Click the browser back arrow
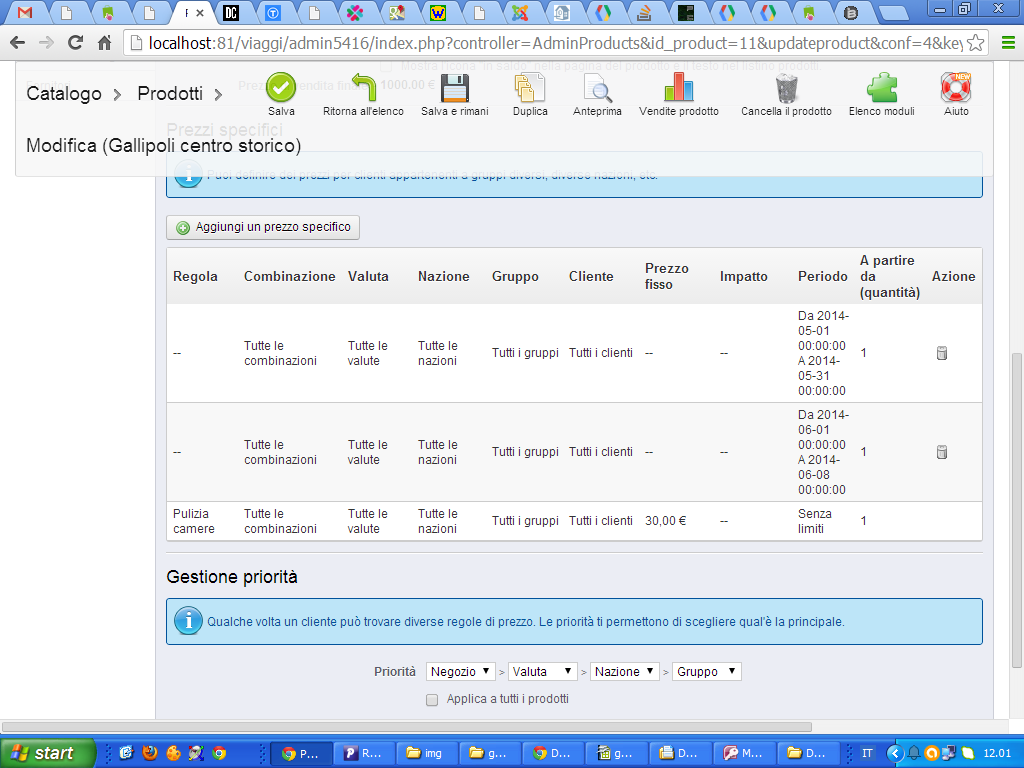Viewport: 1024px width, 768px height. tap(18, 43)
